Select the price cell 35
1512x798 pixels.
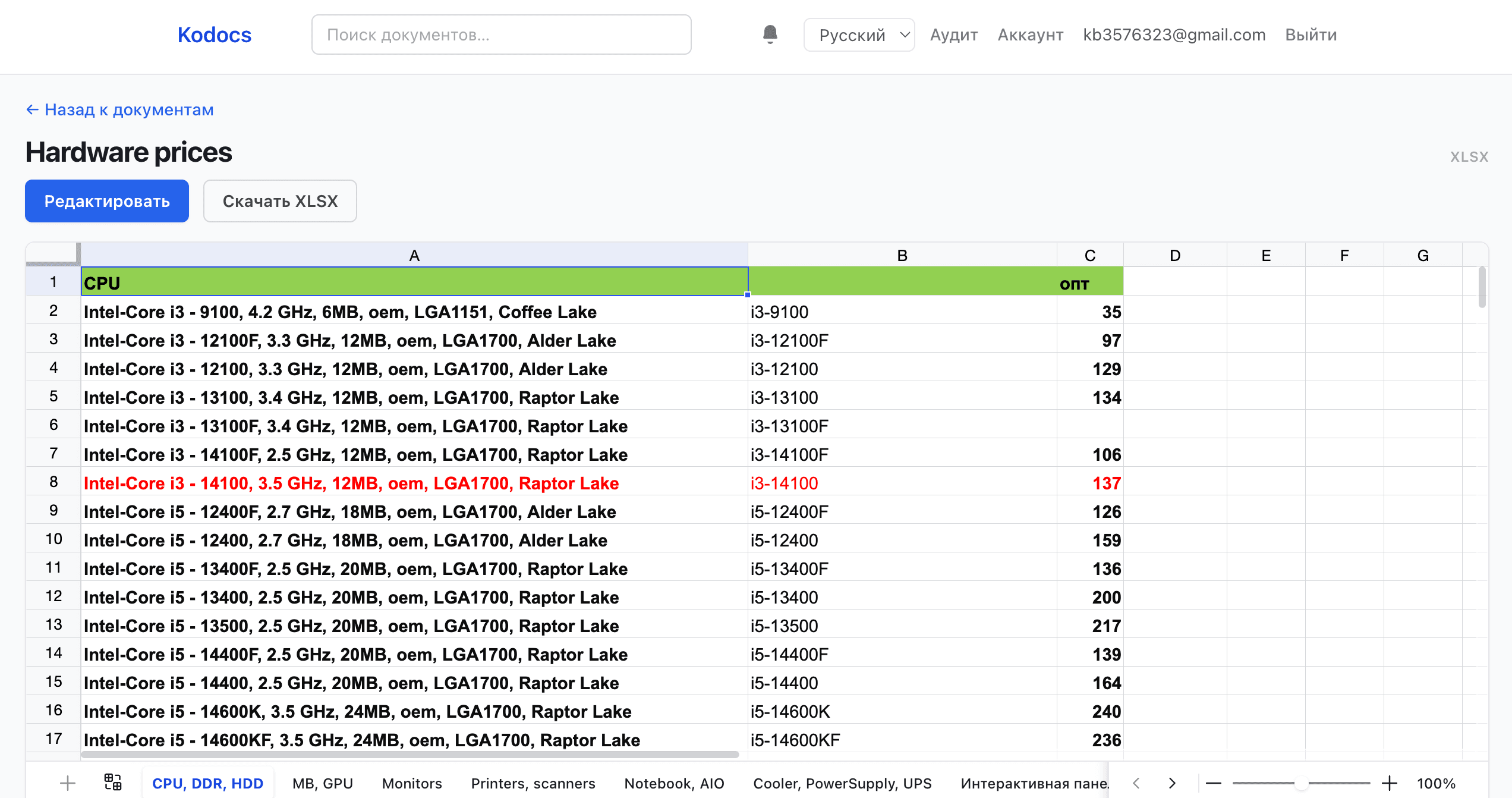(1090, 310)
